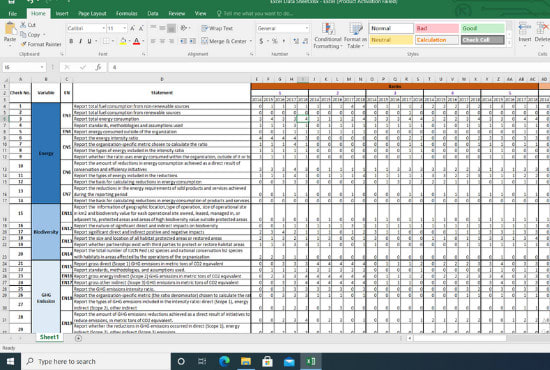Open the Name Box dropdown arrow
550x370 pixels.
(x=42, y=67)
